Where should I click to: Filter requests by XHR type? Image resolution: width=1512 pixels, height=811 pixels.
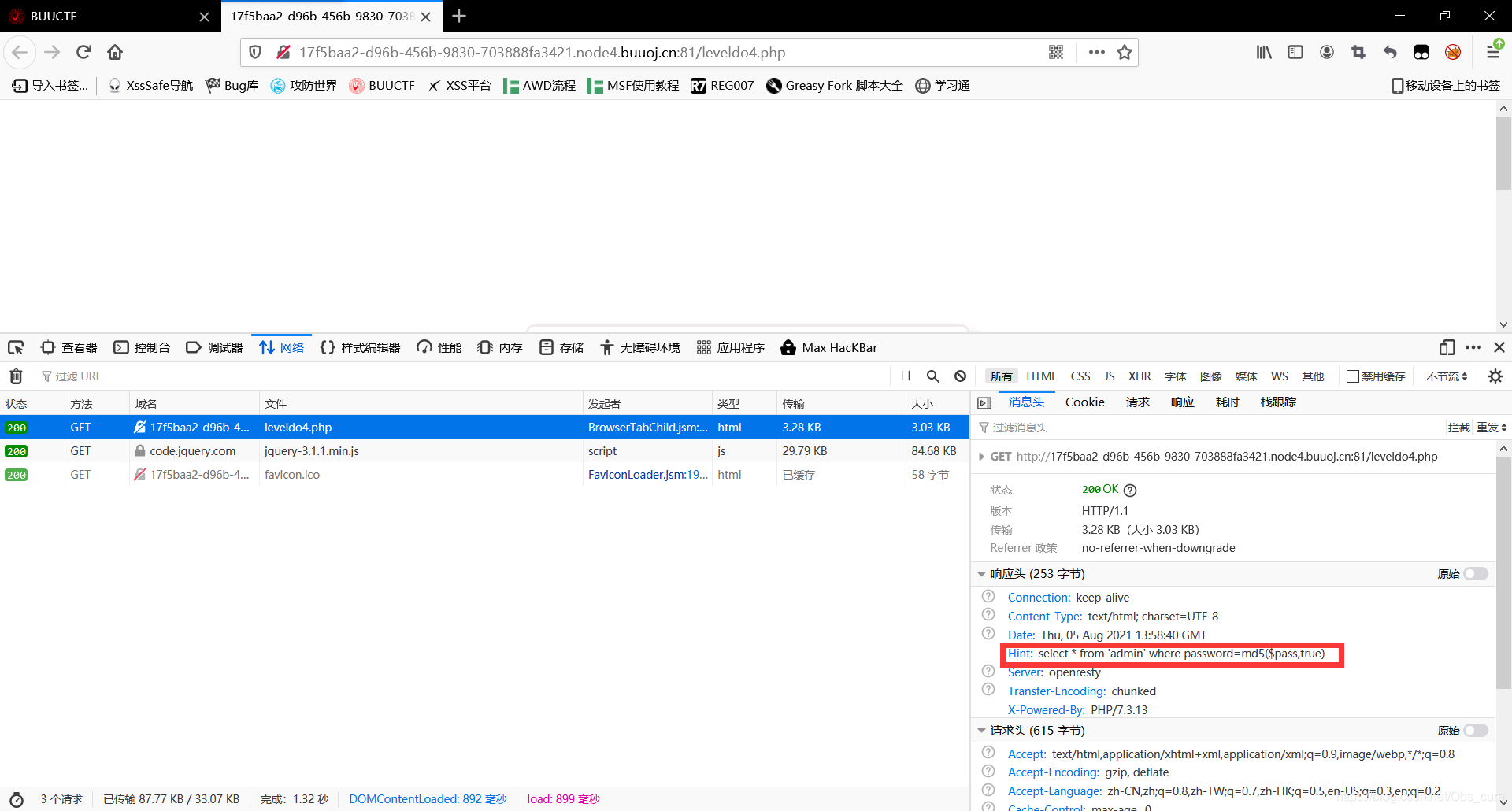click(1139, 376)
